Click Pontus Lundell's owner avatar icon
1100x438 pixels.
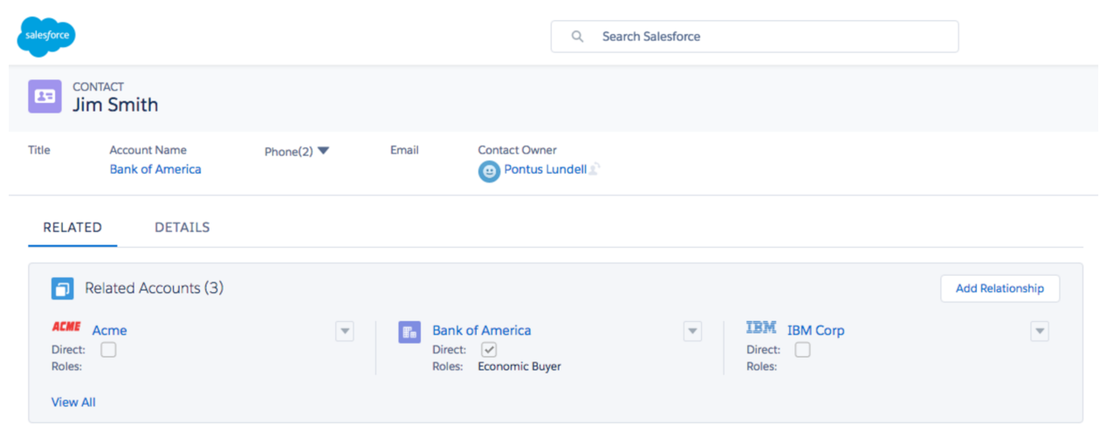click(x=489, y=171)
